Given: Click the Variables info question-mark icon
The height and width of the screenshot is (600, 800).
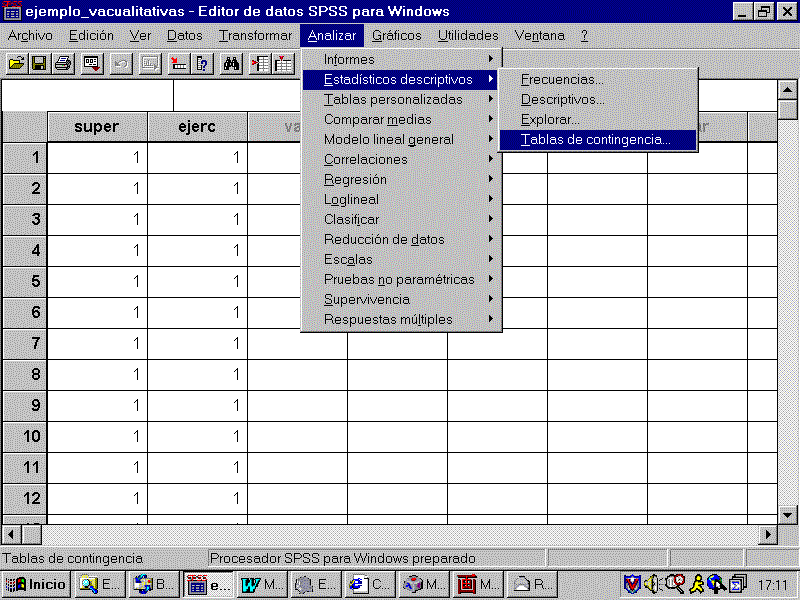Looking at the screenshot, I should [x=202, y=64].
